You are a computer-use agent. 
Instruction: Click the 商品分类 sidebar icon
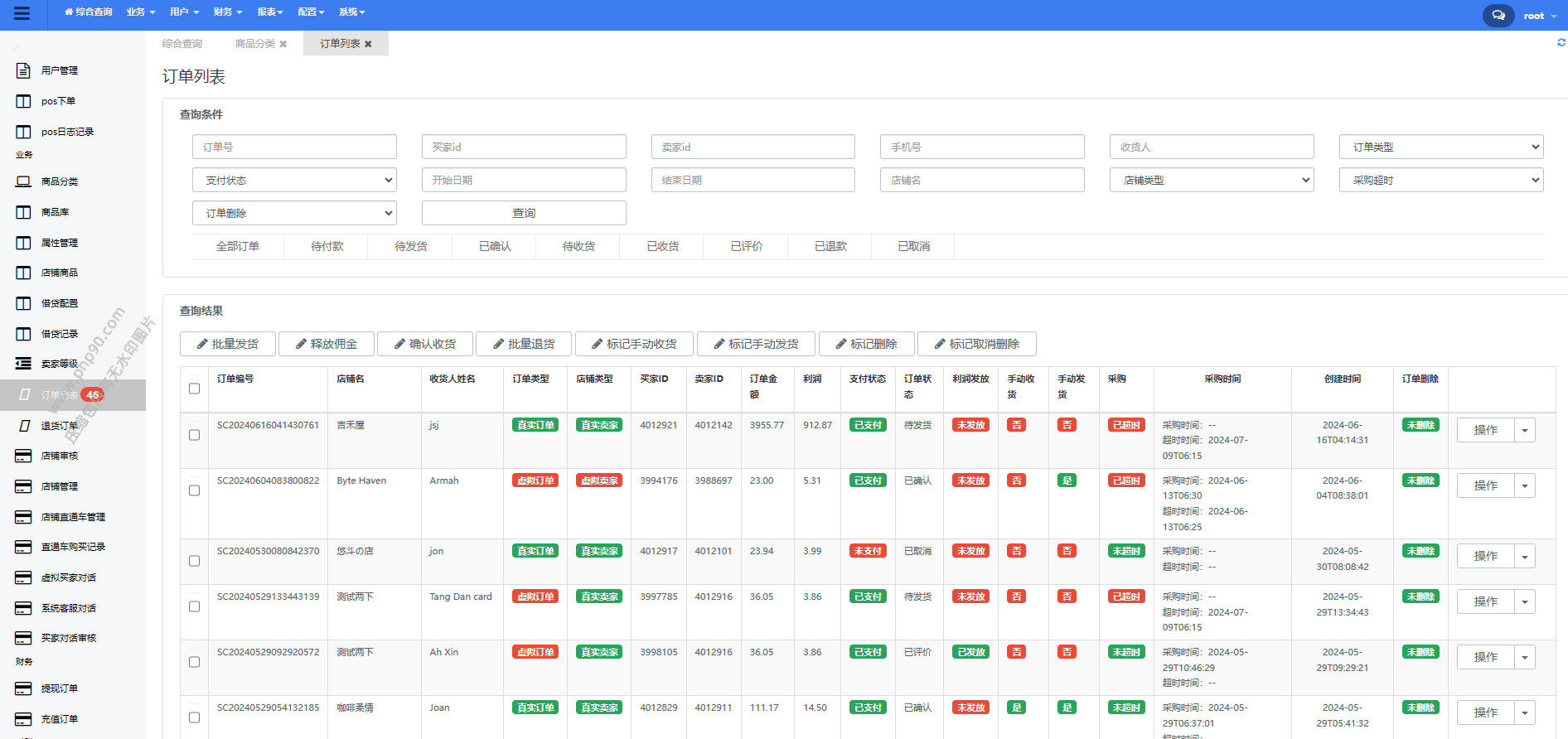pos(24,181)
